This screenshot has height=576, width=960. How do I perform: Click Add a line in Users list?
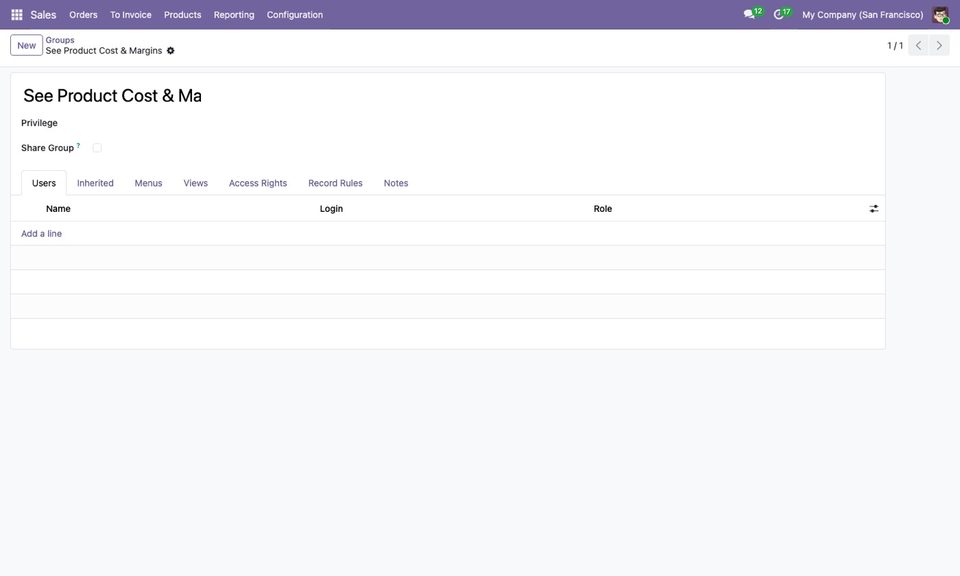coord(42,233)
